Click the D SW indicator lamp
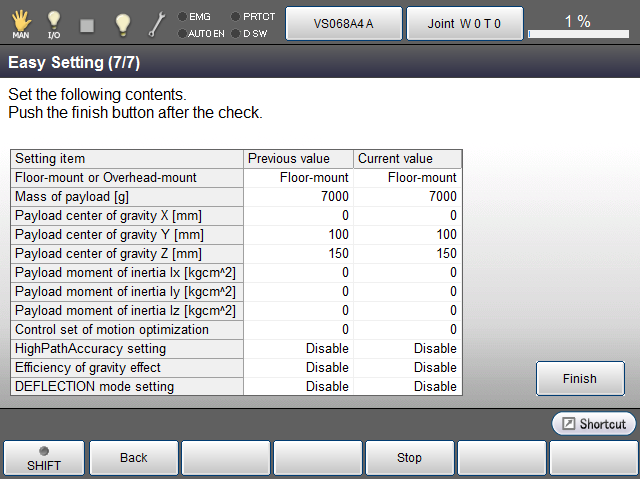The image size is (640, 479). coord(235,33)
